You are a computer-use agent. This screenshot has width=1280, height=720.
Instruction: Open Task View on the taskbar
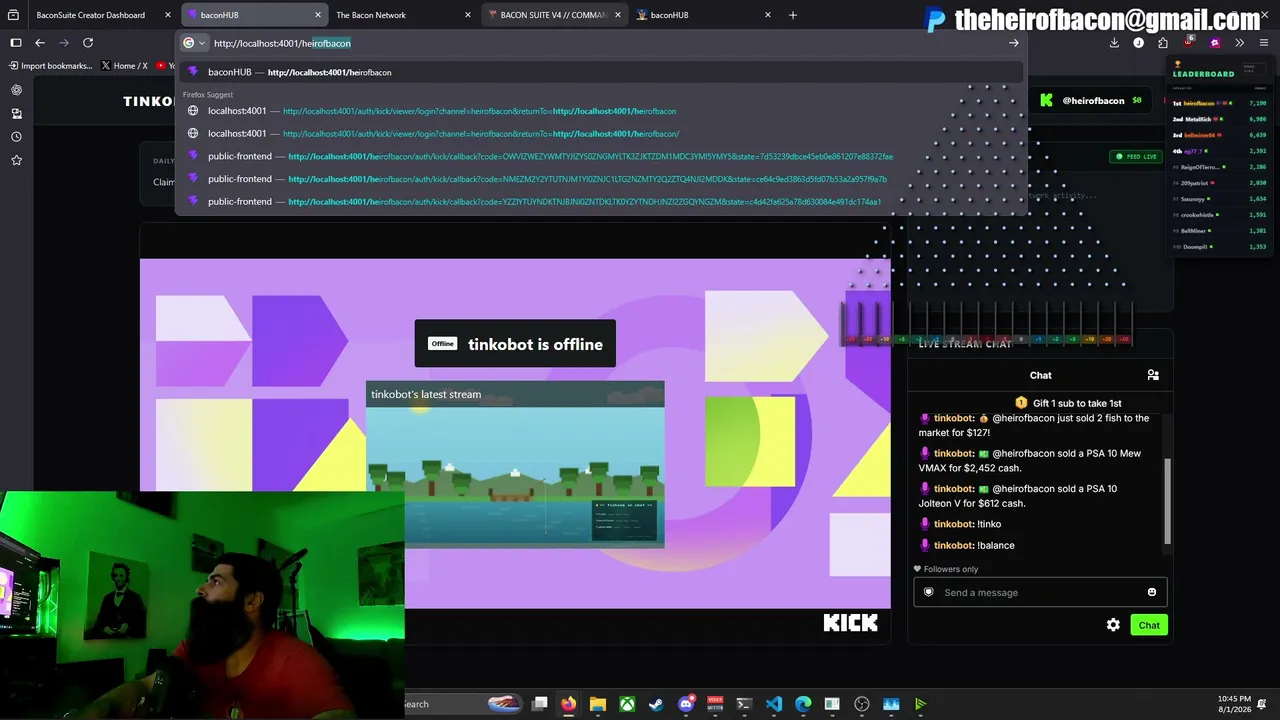[540, 704]
